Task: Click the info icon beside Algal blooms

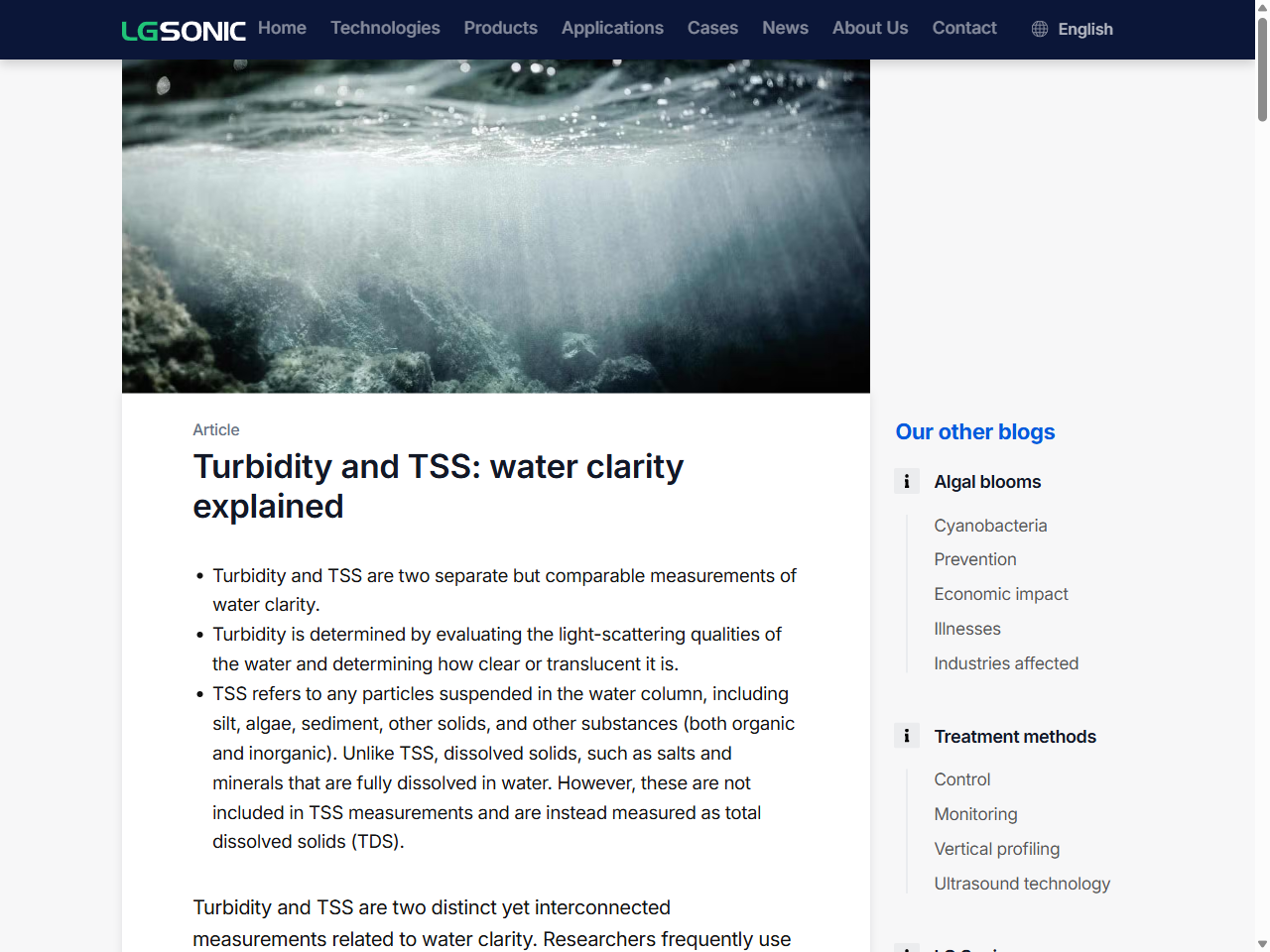Action: coord(906,481)
